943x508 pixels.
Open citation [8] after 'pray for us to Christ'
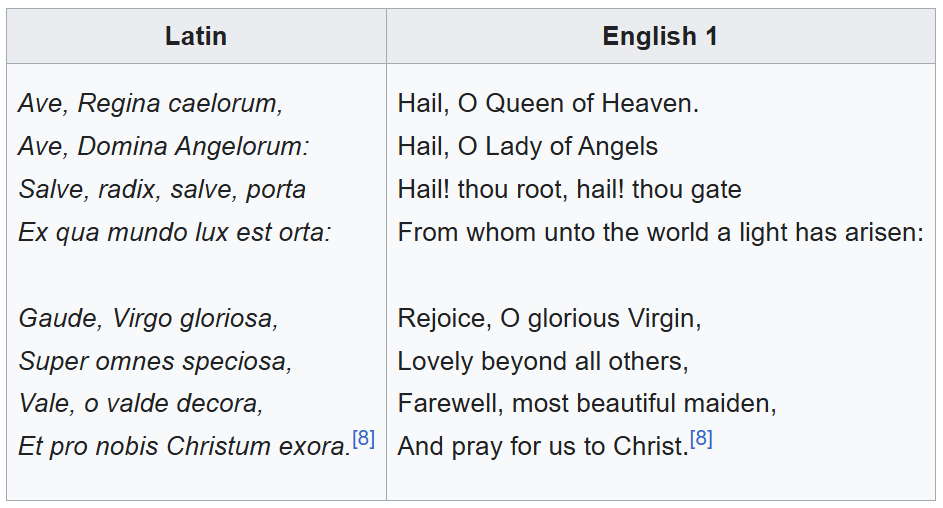point(701,439)
